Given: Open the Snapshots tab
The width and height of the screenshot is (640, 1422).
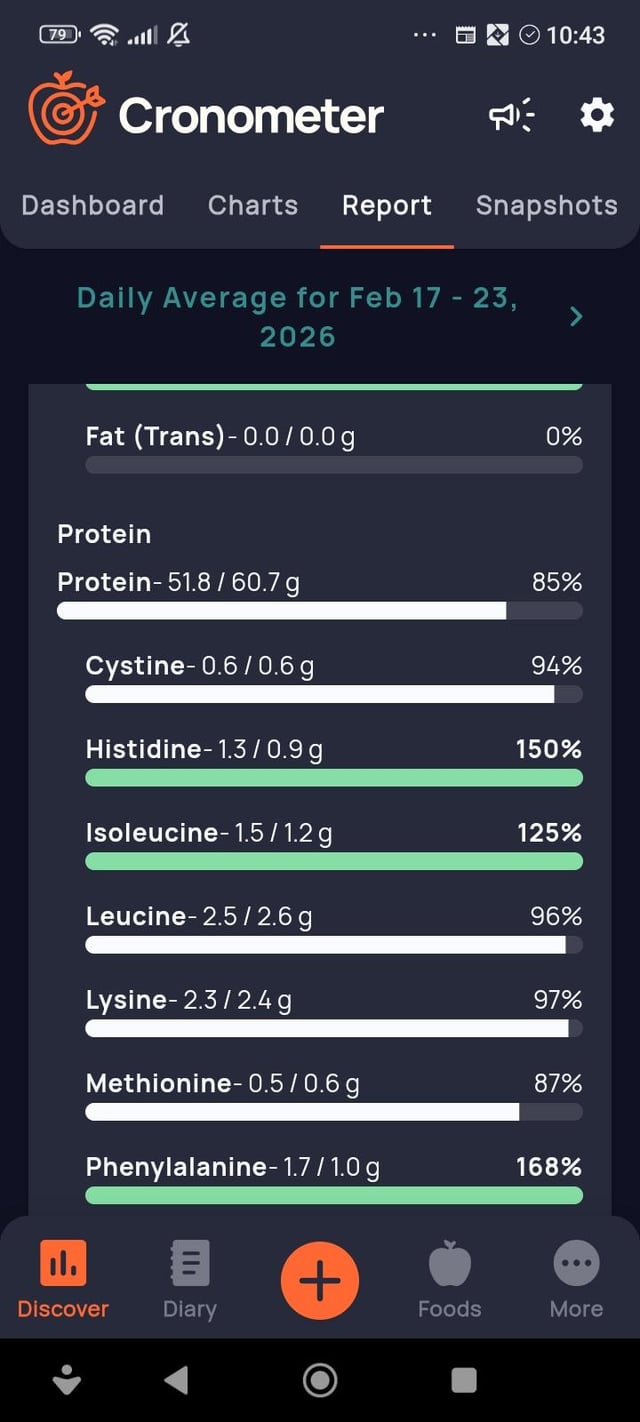Looking at the screenshot, I should pyautogui.click(x=546, y=205).
